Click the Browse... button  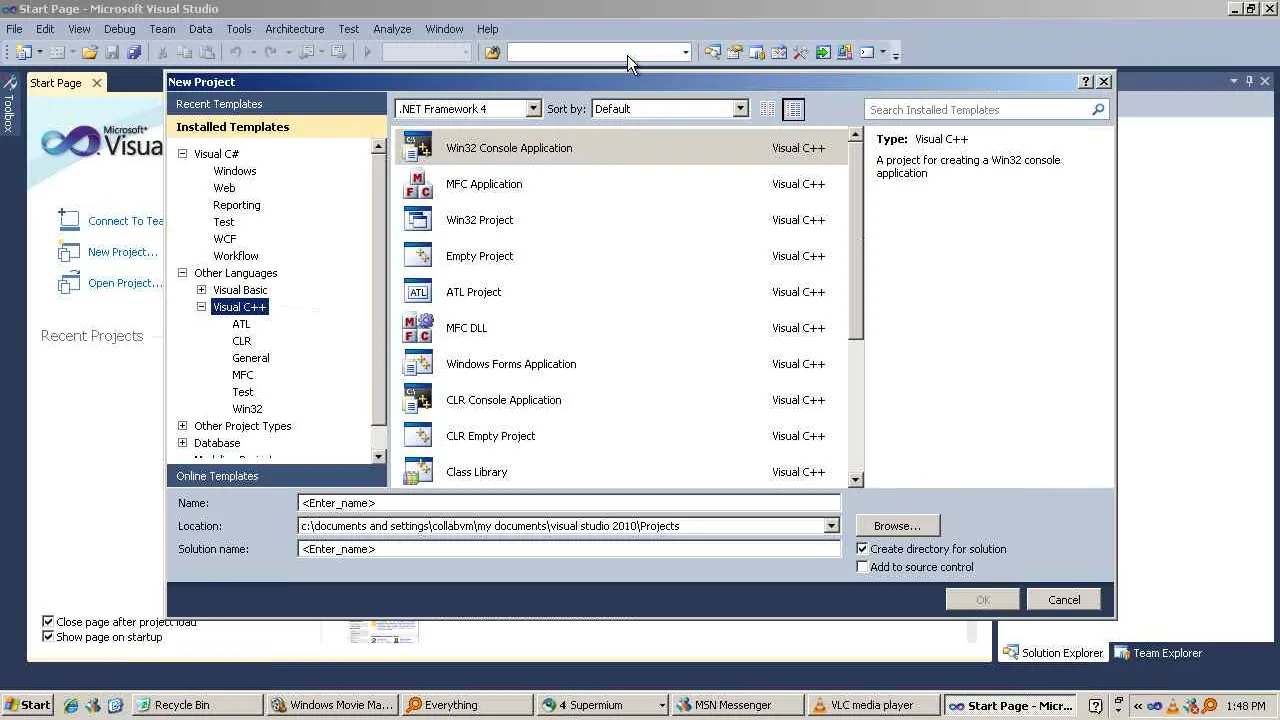pyautogui.click(x=897, y=526)
